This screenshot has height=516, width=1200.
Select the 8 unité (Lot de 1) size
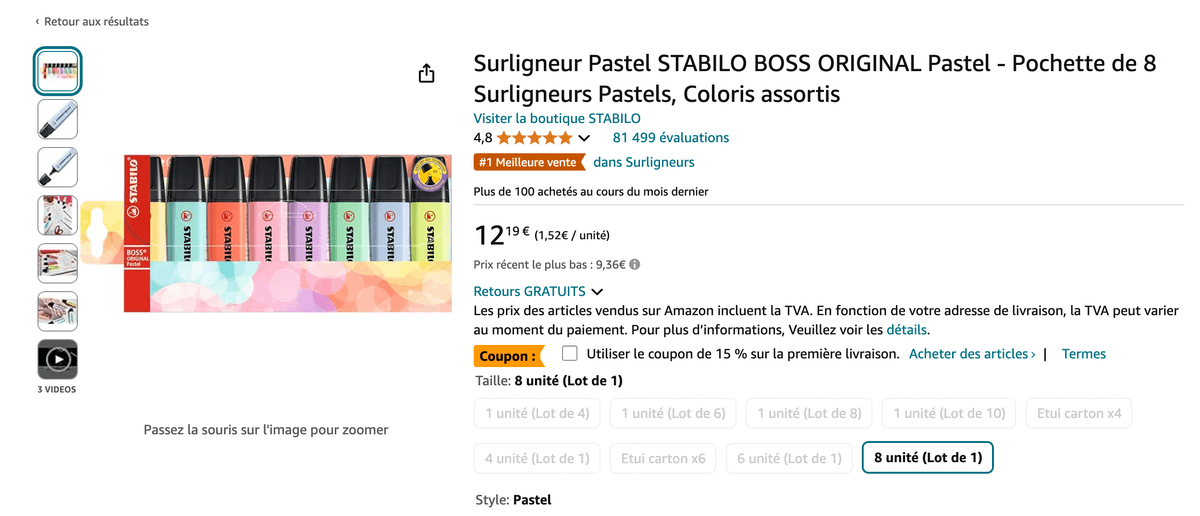coord(927,458)
